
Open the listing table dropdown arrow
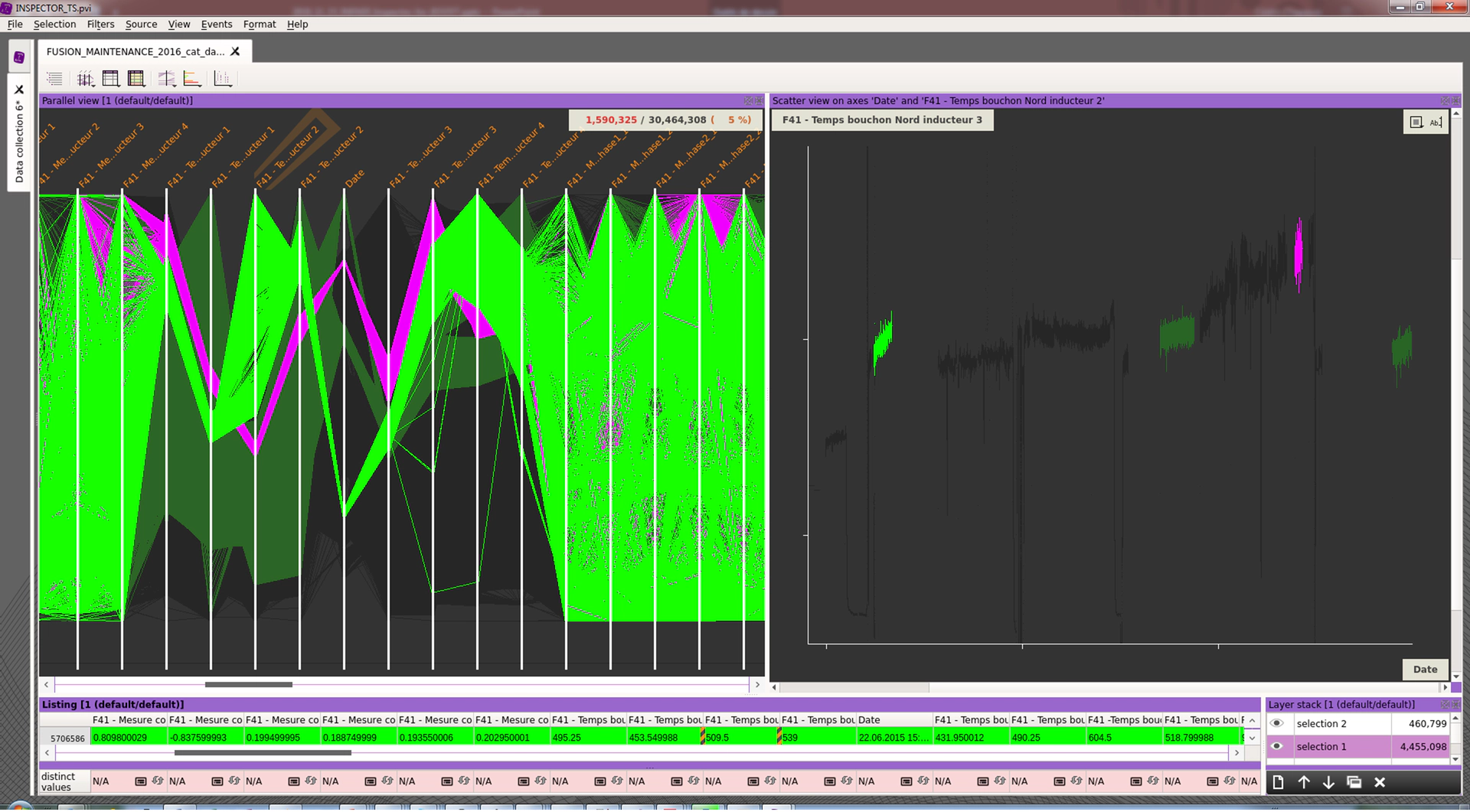(1252, 739)
